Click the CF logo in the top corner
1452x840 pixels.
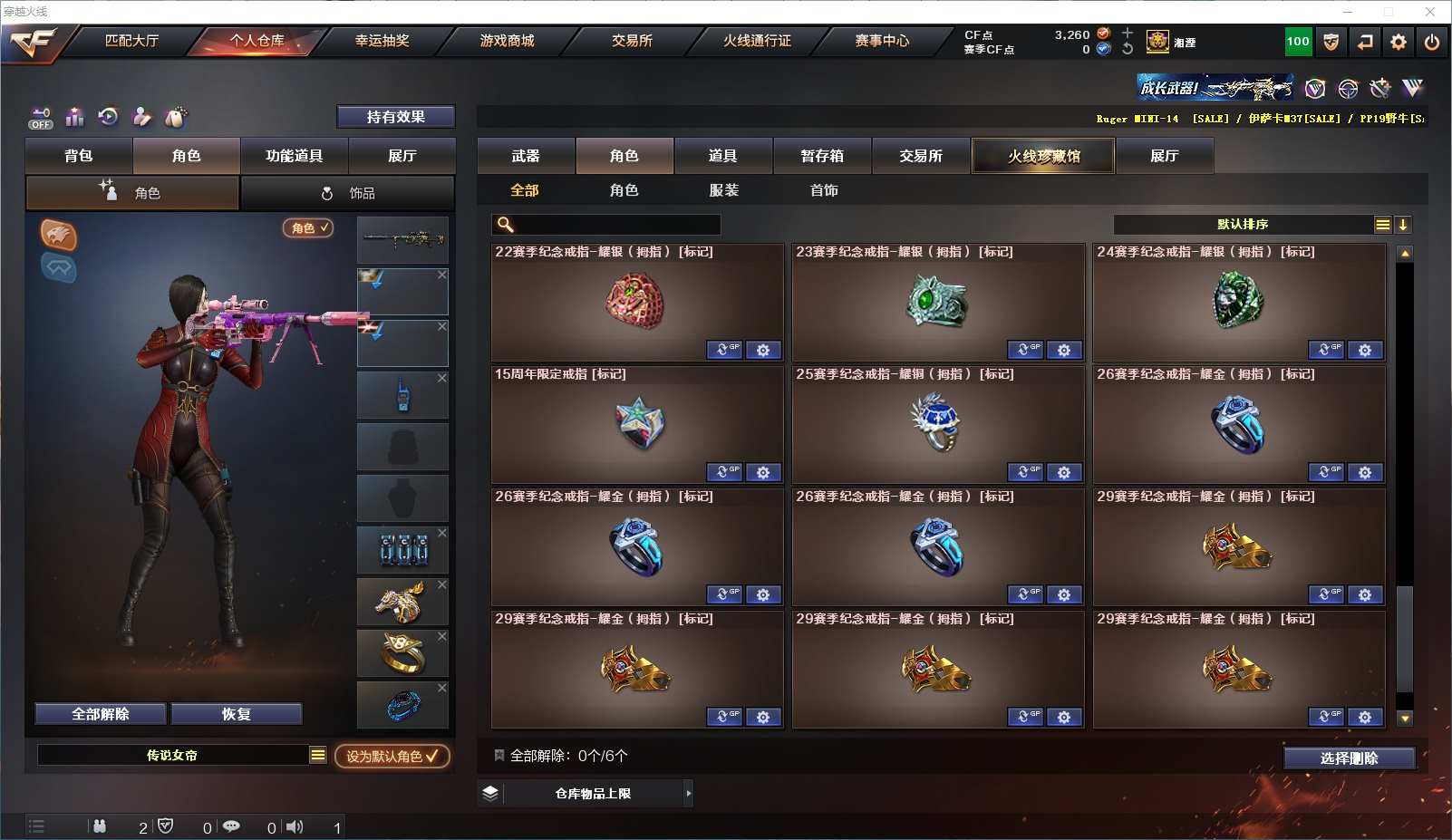click(x=34, y=42)
